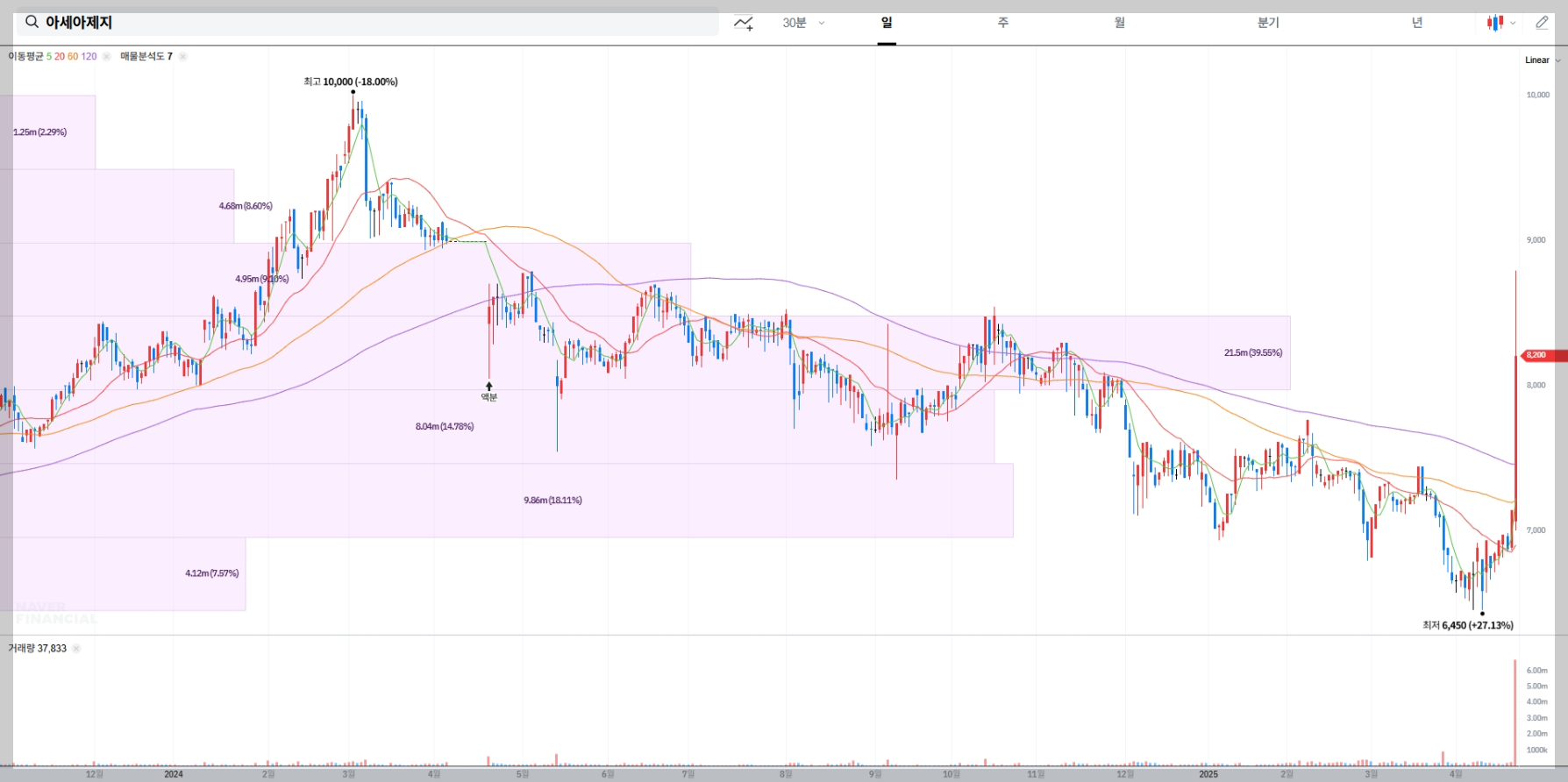Click the 아세아제지 search input field
1568x782 pixels.
point(367,23)
